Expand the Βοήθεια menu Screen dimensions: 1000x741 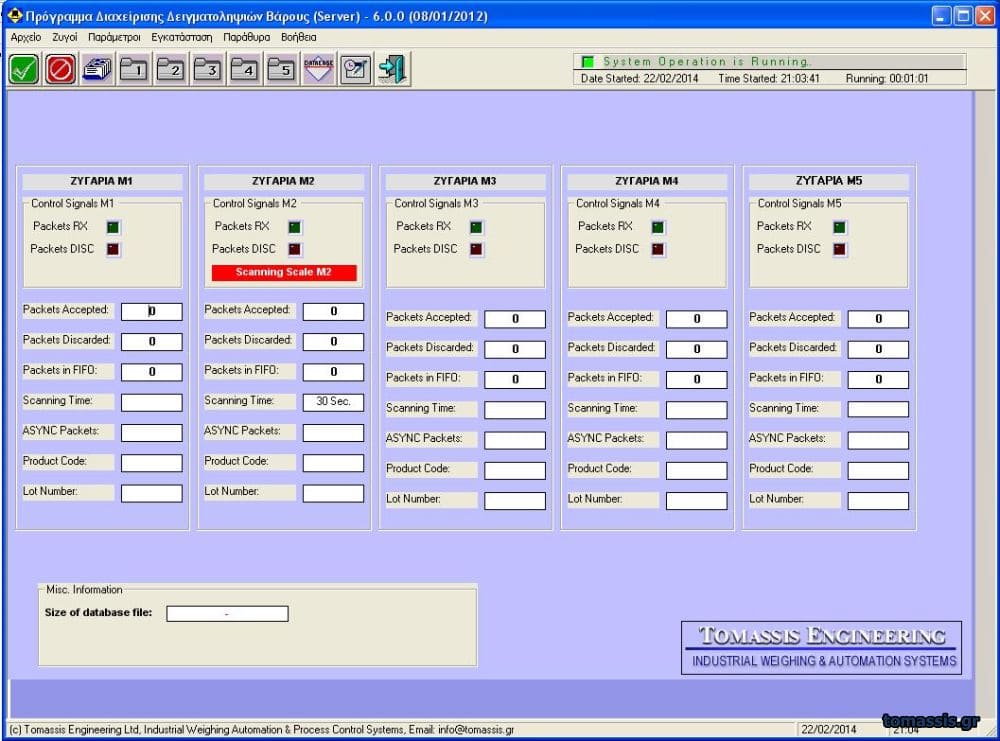point(299,37)
